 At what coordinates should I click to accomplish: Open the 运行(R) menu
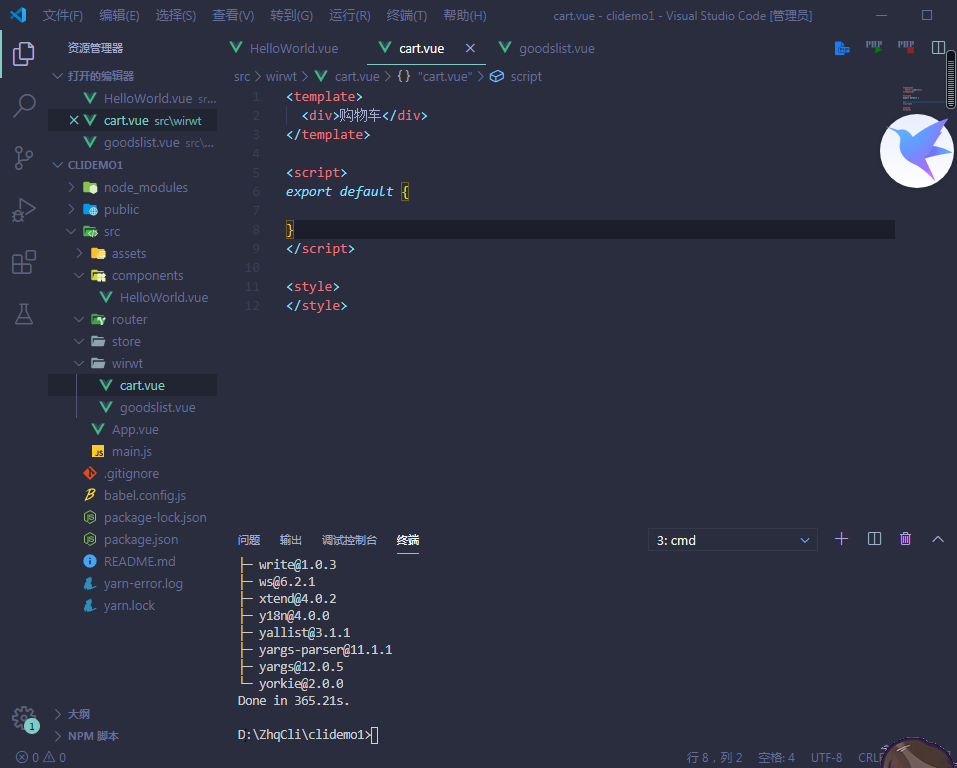[x=350, y=15]
